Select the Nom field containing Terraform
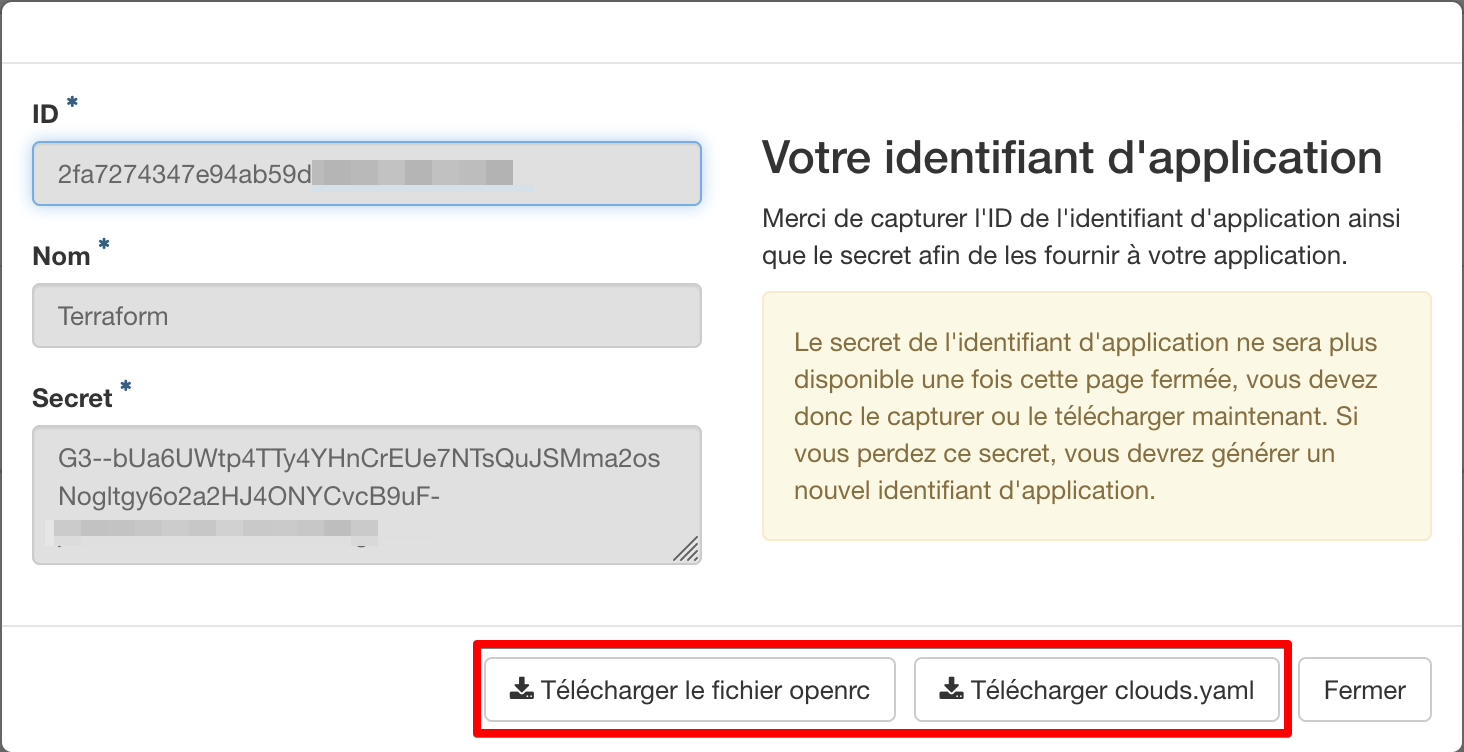This screenshot has height=752, width=1464. [366, 316]
